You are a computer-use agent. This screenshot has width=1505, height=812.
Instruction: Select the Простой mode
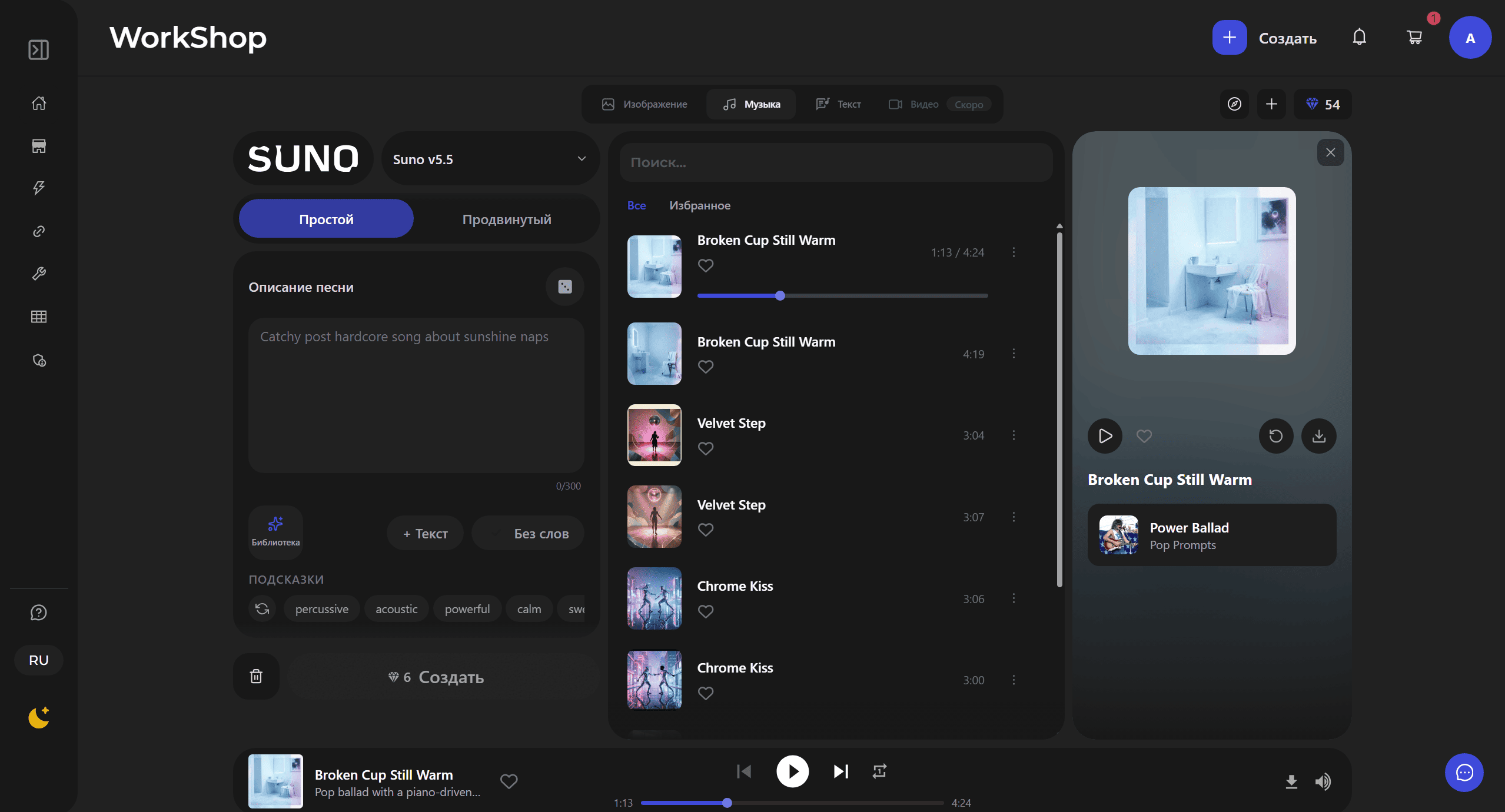(326, 219)
